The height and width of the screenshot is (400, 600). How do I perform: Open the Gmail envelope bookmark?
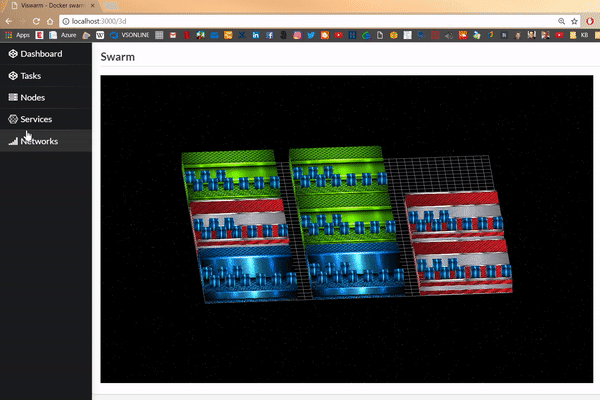click(x=173, y=35)
